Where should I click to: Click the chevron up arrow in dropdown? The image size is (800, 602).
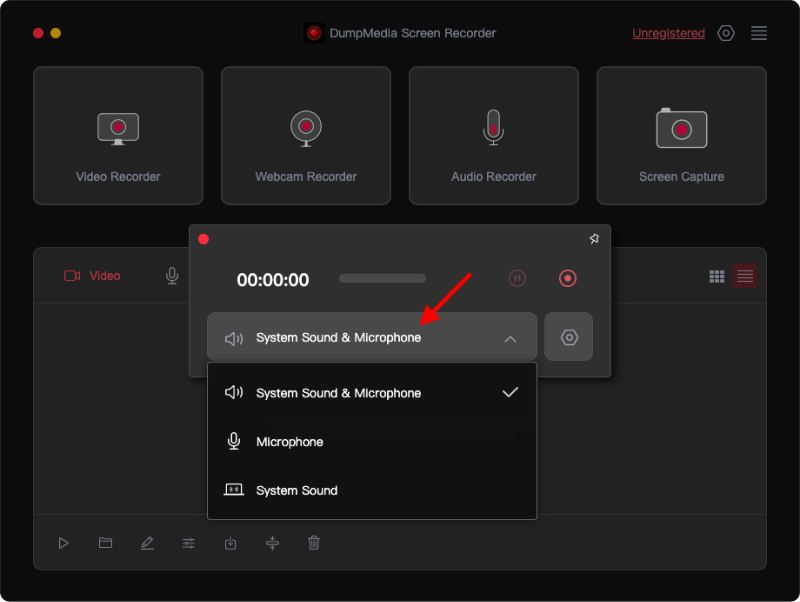click(x=510, y=339)
